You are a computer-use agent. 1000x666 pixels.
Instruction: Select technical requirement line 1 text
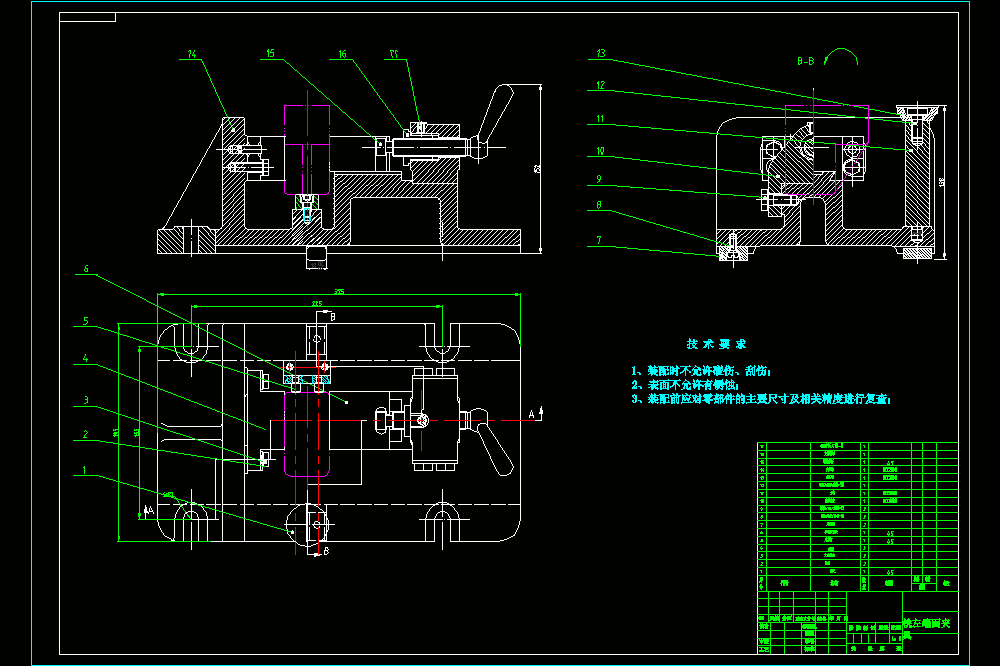tap(701, 371)
